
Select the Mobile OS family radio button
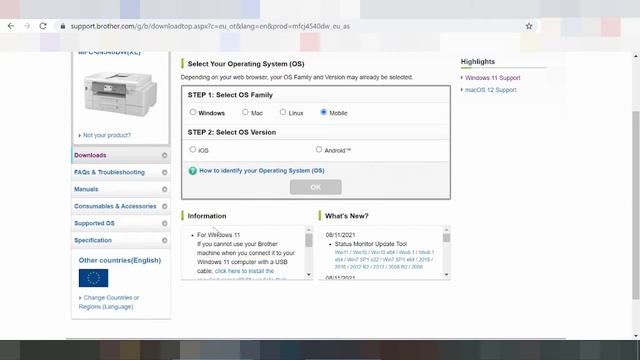click(x=323, y=112)
